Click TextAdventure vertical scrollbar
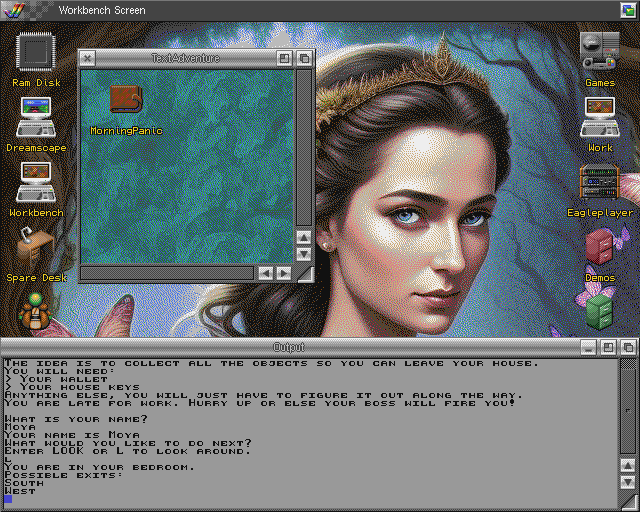640x512 pixels. click(x=304, y=148)
